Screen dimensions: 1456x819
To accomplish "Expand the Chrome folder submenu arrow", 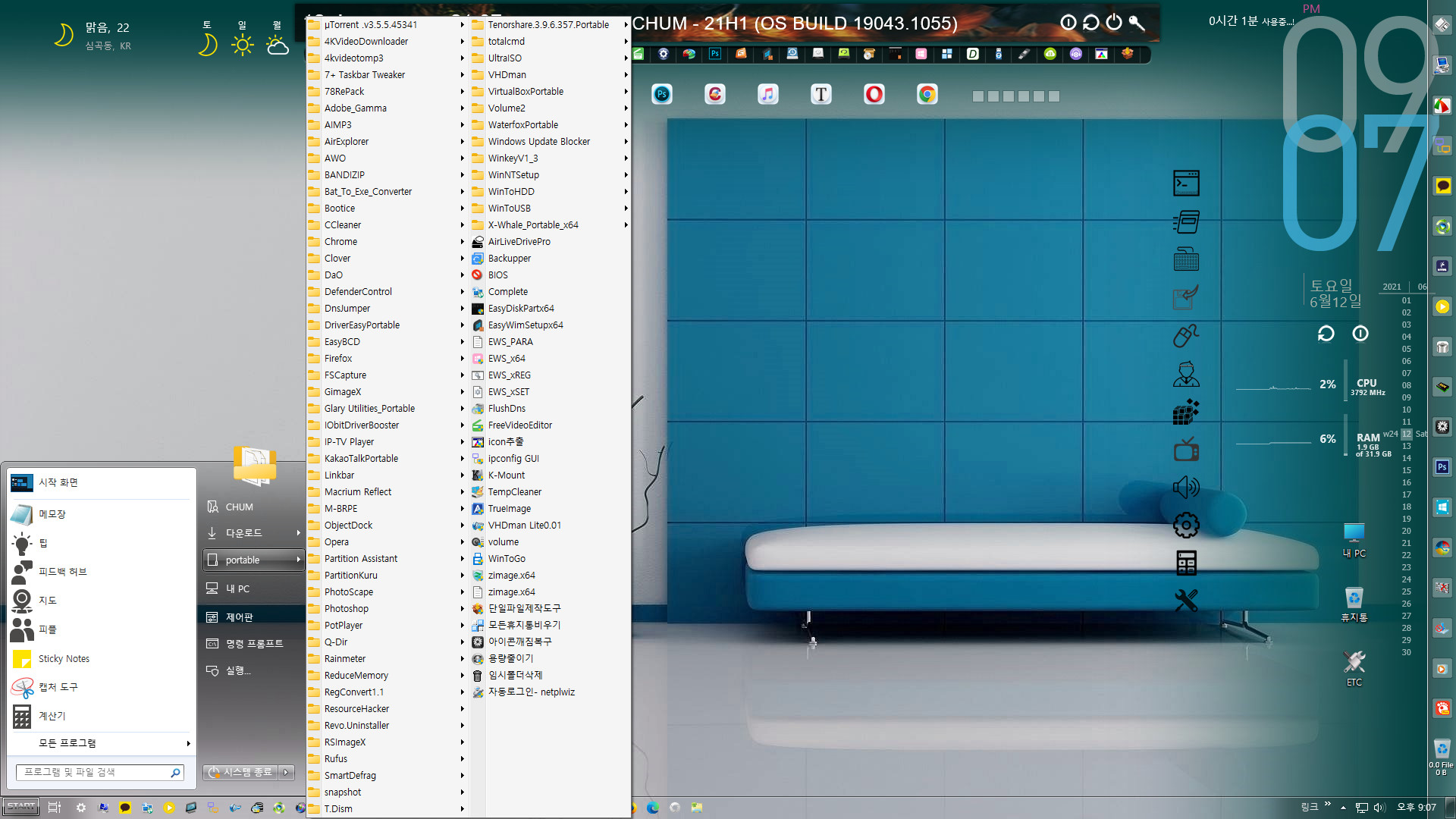I will (x=462, y=241).
